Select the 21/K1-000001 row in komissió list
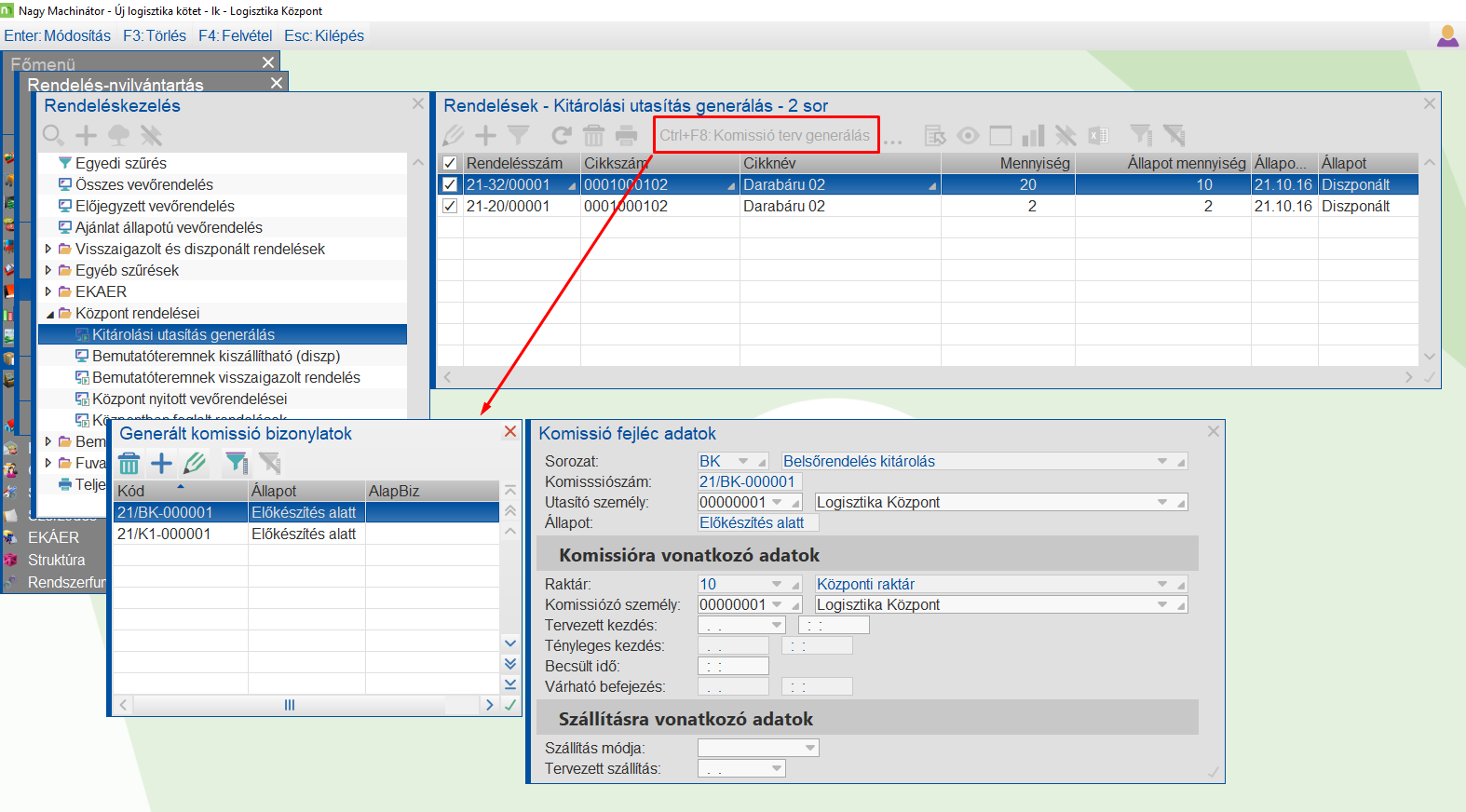Screen dimensions: 1466x812 tap(306, 534)
